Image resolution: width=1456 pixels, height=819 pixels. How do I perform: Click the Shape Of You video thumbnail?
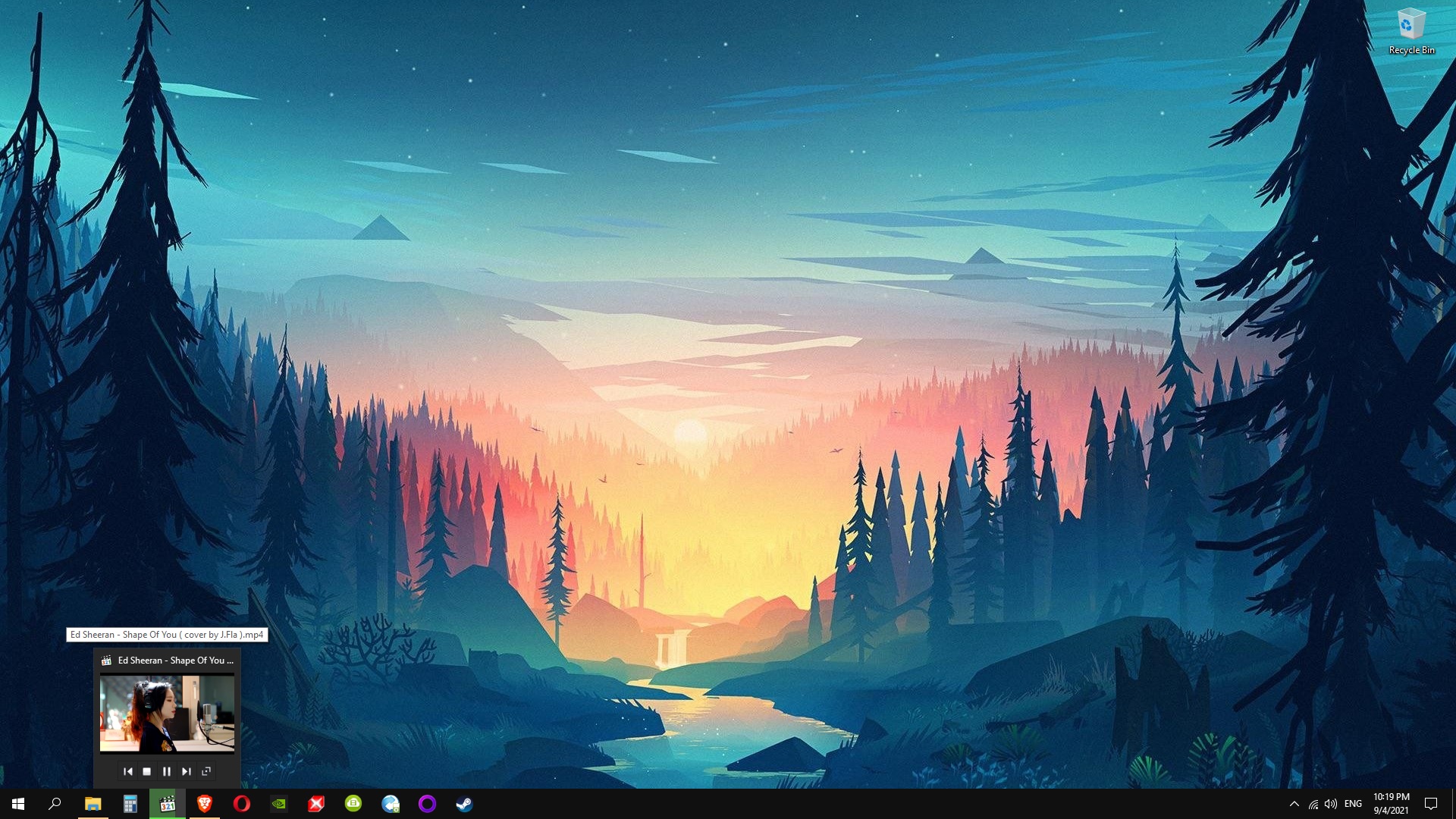pos(167,714)
